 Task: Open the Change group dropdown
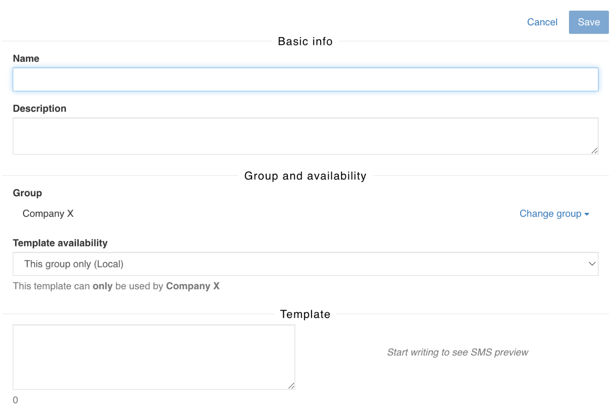coord(550,214)
